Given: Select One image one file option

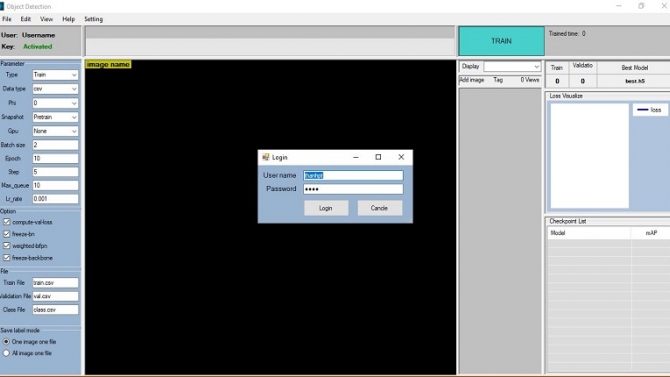Looking at the screenshot, I should point(6,342).
